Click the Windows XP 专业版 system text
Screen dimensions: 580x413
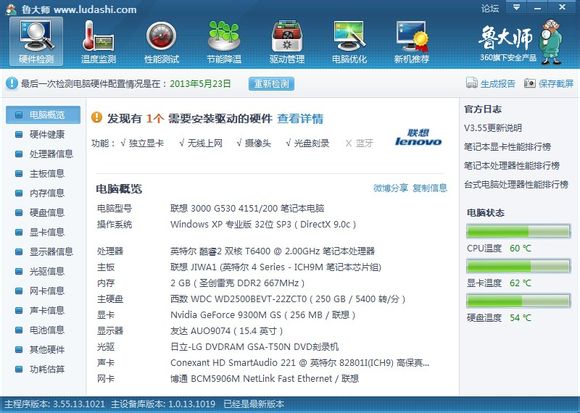point(263,224)
